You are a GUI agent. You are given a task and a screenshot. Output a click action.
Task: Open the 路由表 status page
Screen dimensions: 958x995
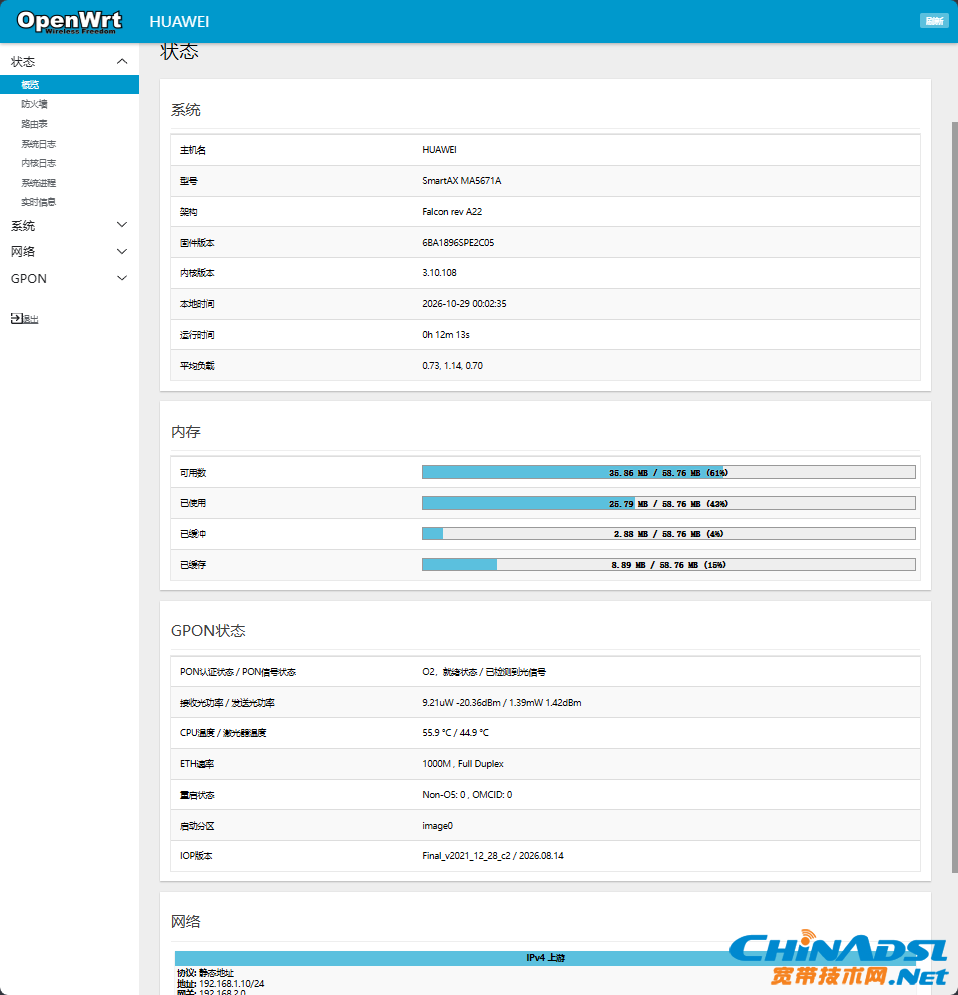34,124
